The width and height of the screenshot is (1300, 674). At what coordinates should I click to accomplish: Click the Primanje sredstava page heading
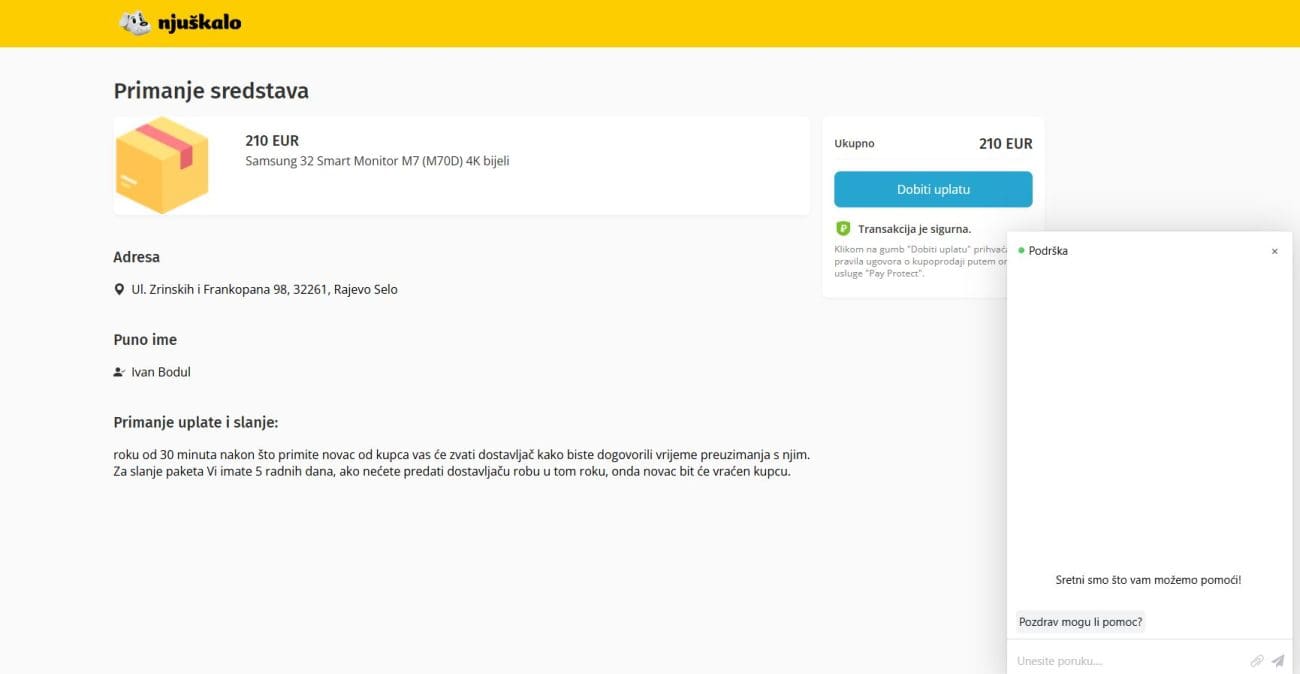[x=211, y=91]
